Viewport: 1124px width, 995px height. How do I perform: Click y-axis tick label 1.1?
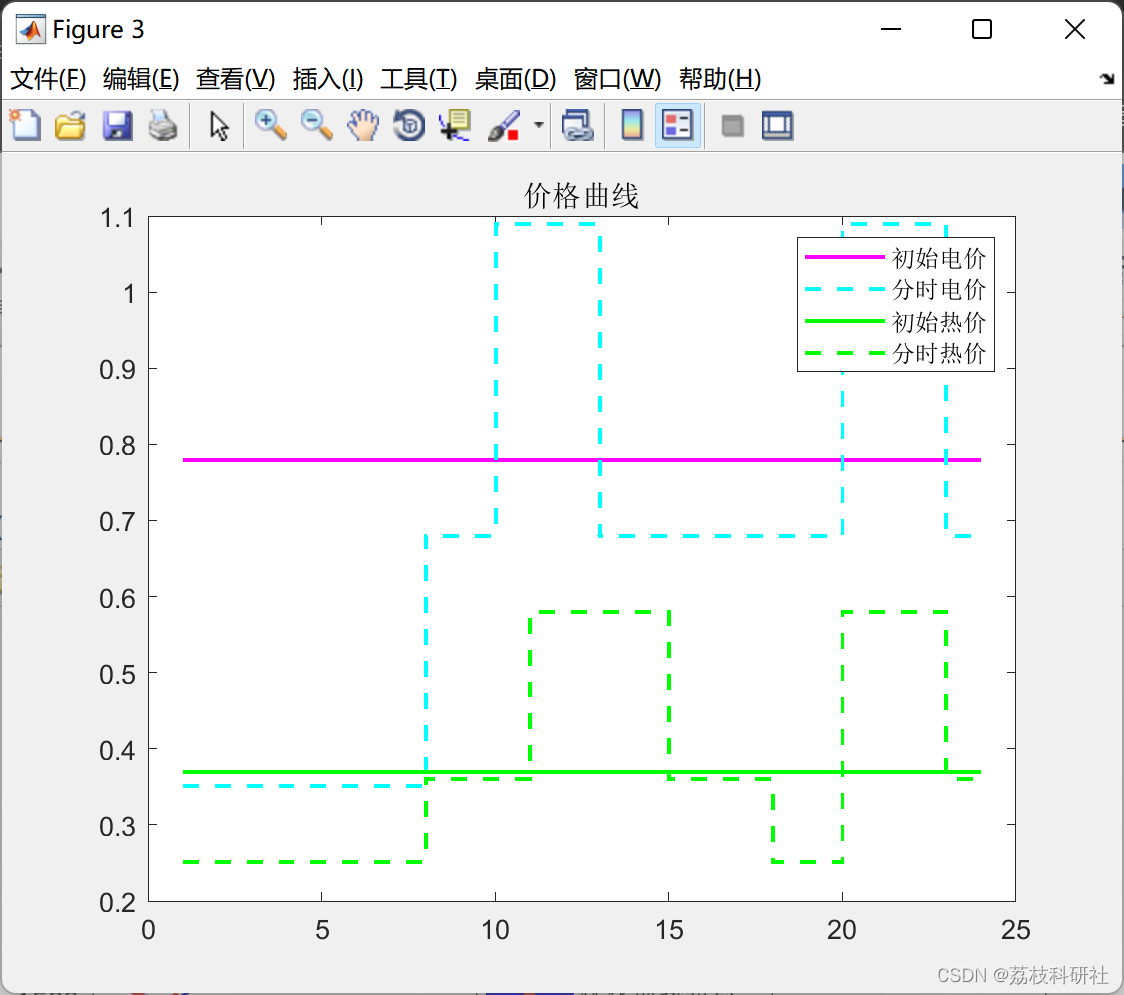pos(117,218)
